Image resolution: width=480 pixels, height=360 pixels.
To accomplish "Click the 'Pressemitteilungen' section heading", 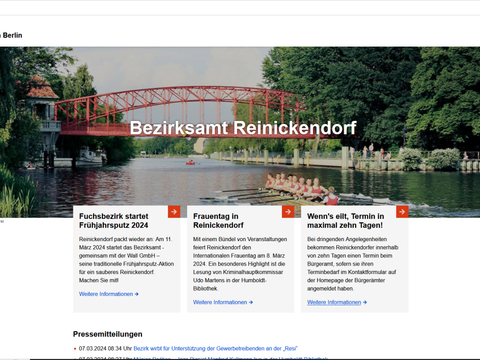I will pos(108,334).
